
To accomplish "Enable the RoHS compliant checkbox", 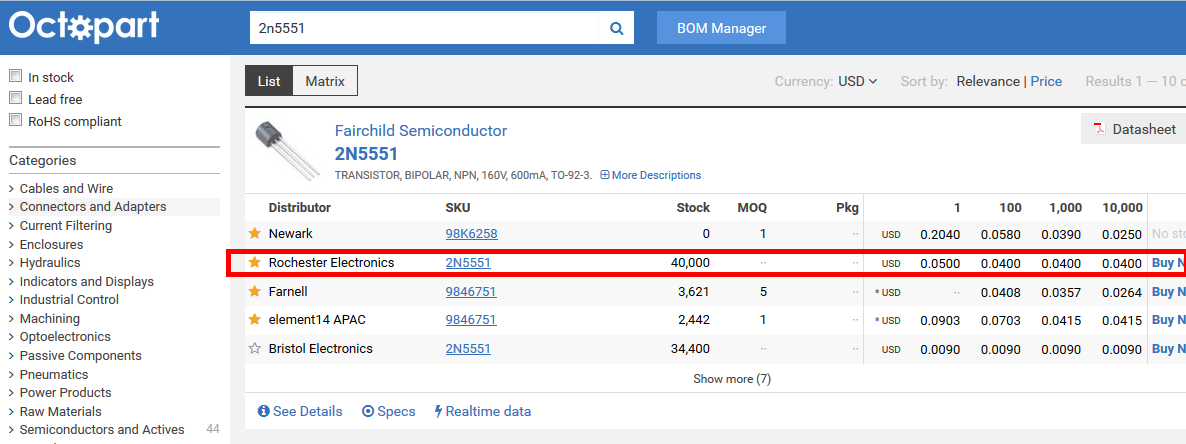I will [x=15, y=120].
